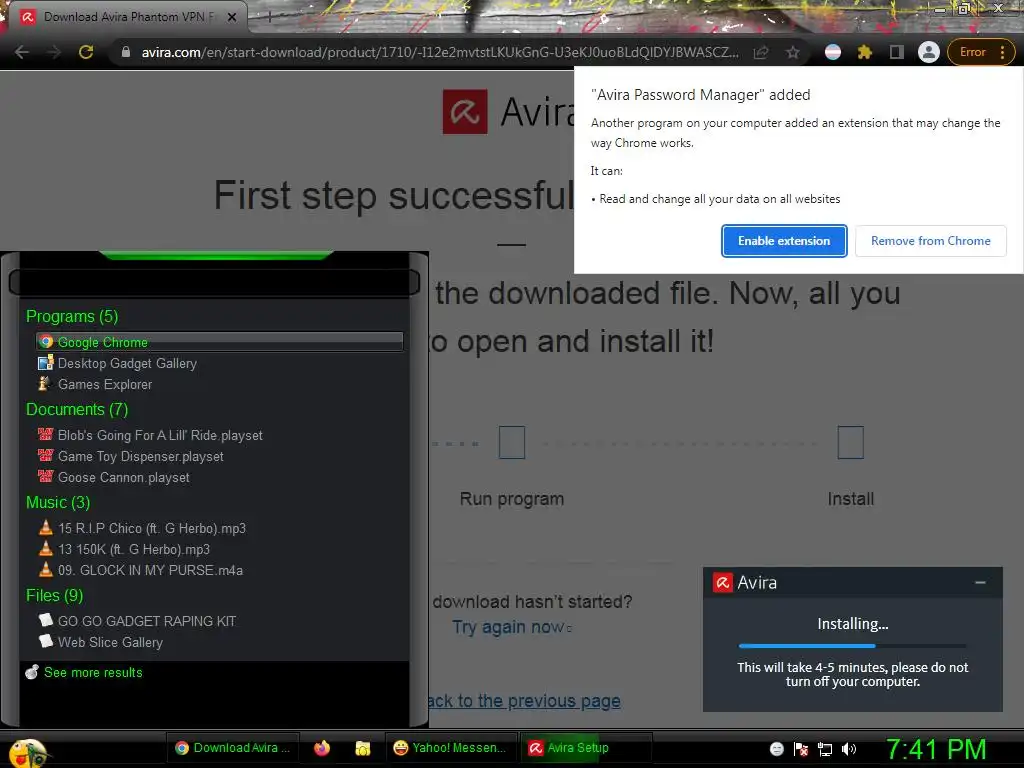Screen dimensions: 1024x768
Task: Click the start menu search box
Action: click(x=214, y=282)
